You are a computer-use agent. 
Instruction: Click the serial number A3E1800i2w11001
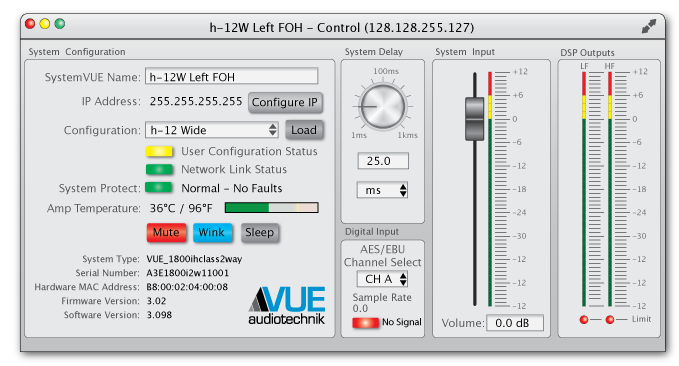click(x=188, y=273)
